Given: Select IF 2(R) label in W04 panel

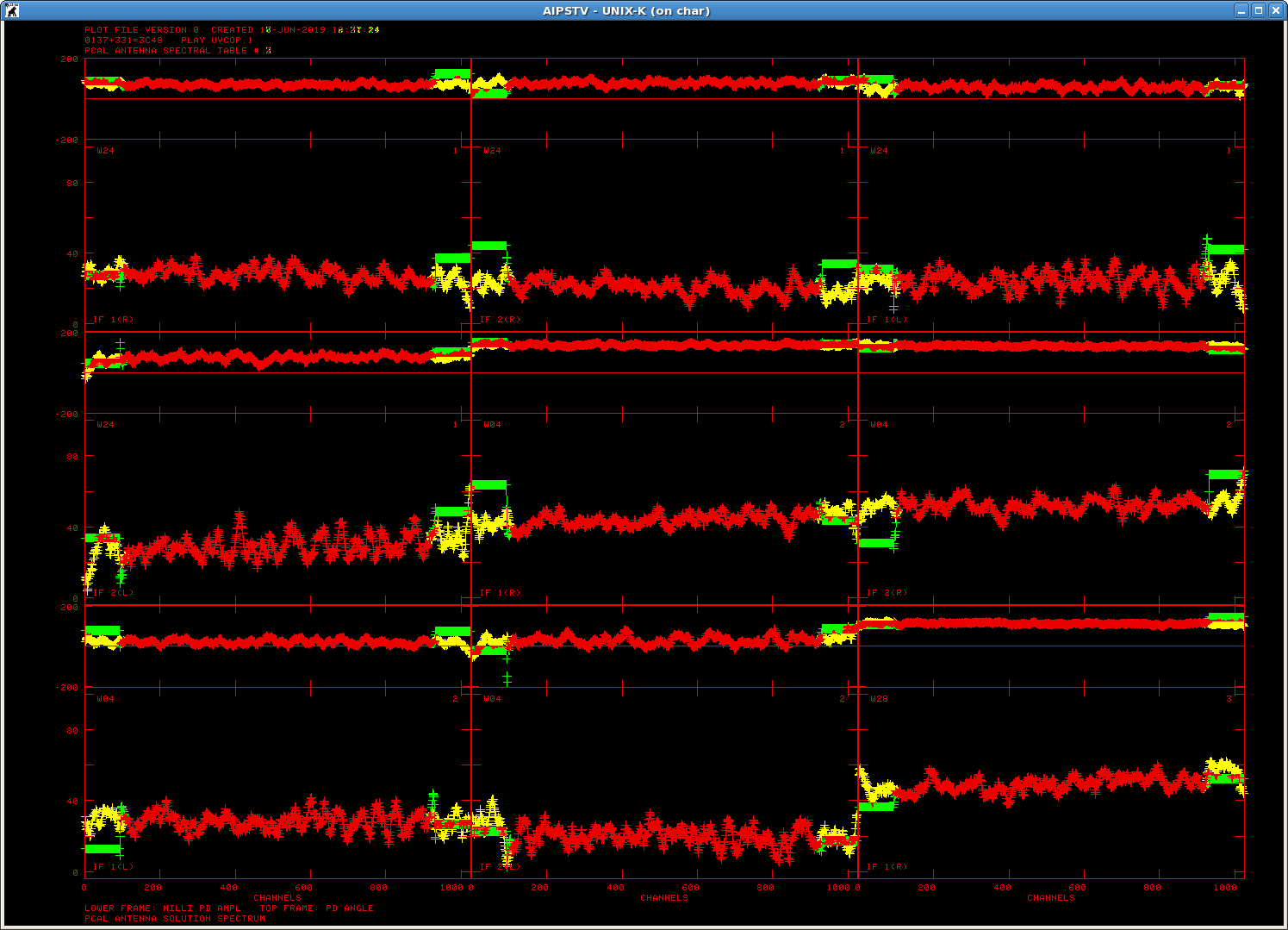Looking at the screenshot, I should (x=887, y=593).
